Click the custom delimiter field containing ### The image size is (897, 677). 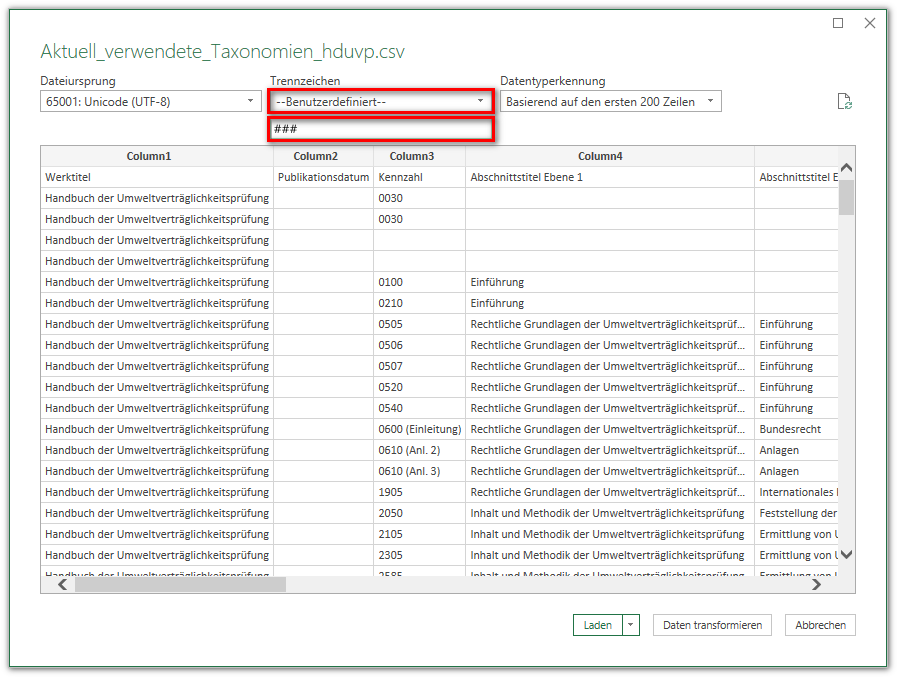click(381, 129)
